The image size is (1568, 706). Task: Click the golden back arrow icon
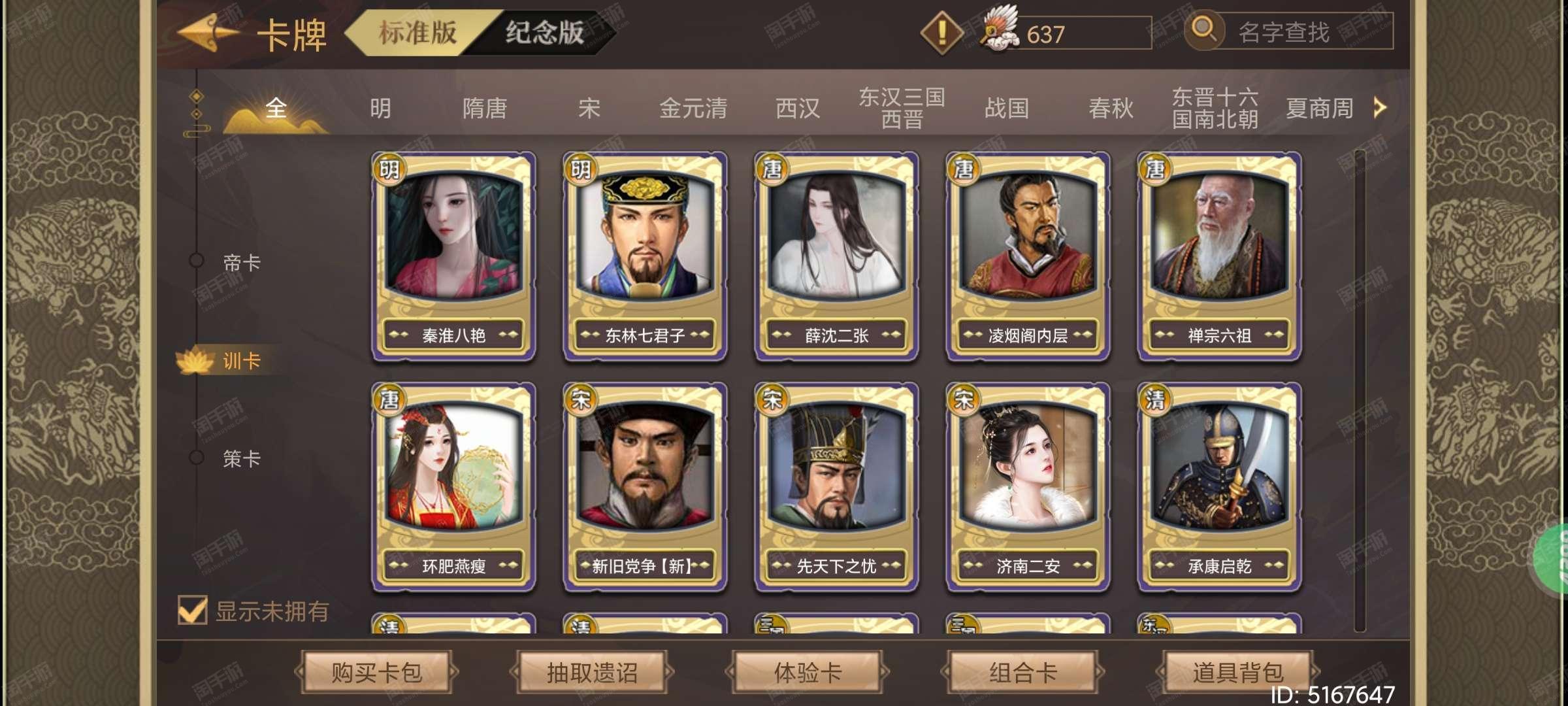(x=209, y=33)
